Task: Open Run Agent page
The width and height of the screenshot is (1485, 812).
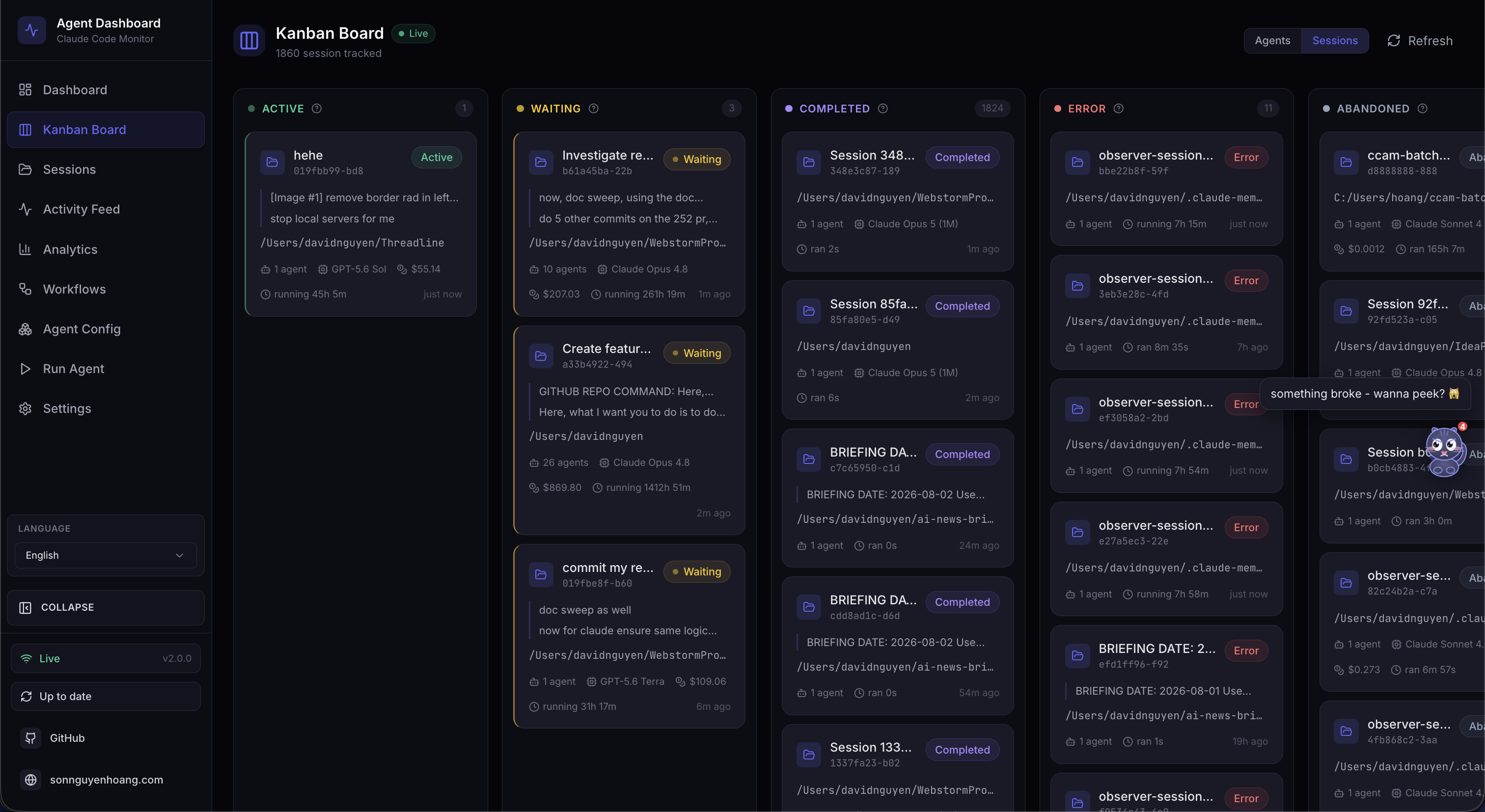Action: 106,369
